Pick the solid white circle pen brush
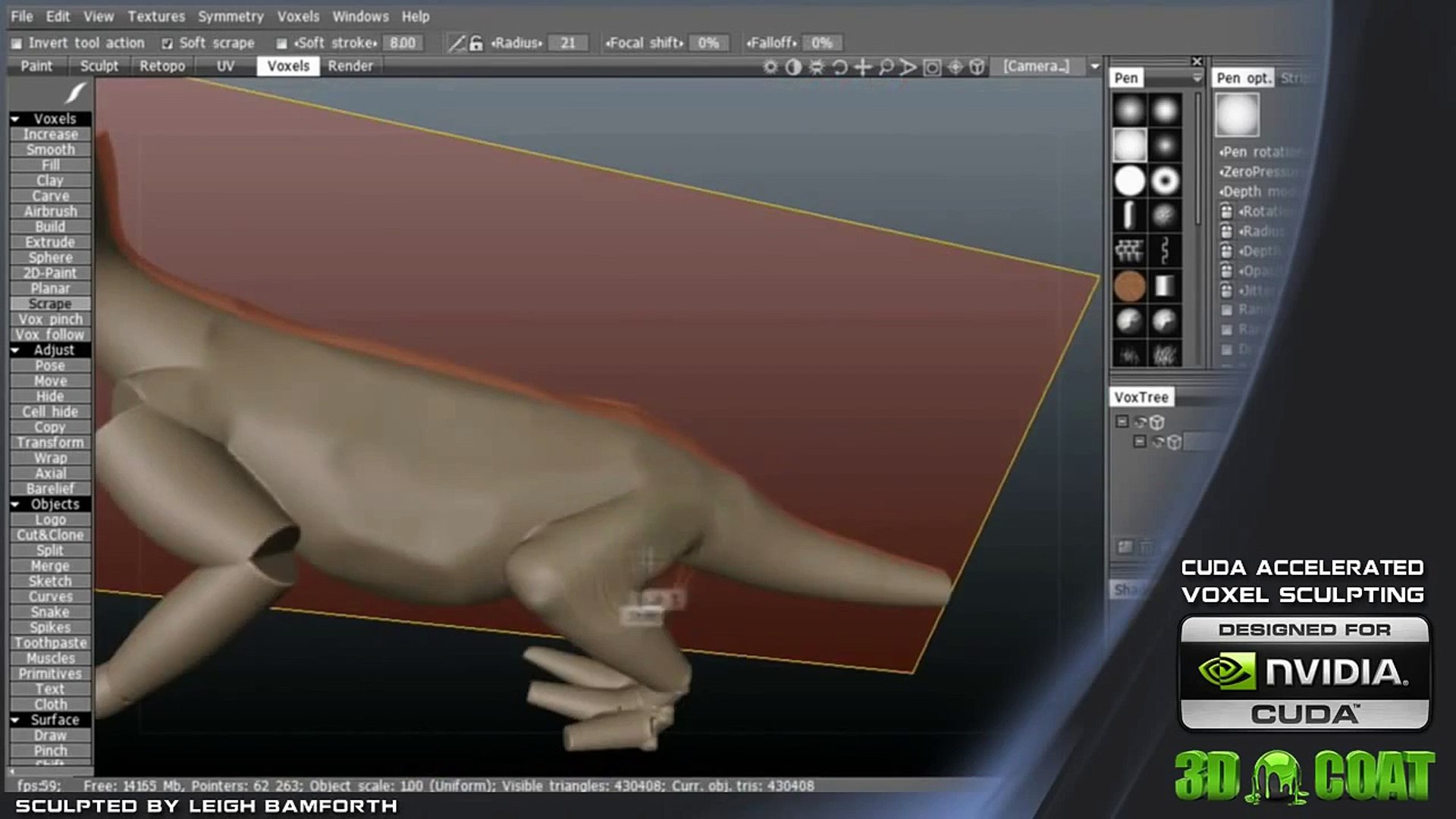Screen dimensions: 1456x819 click(1129, 181)
